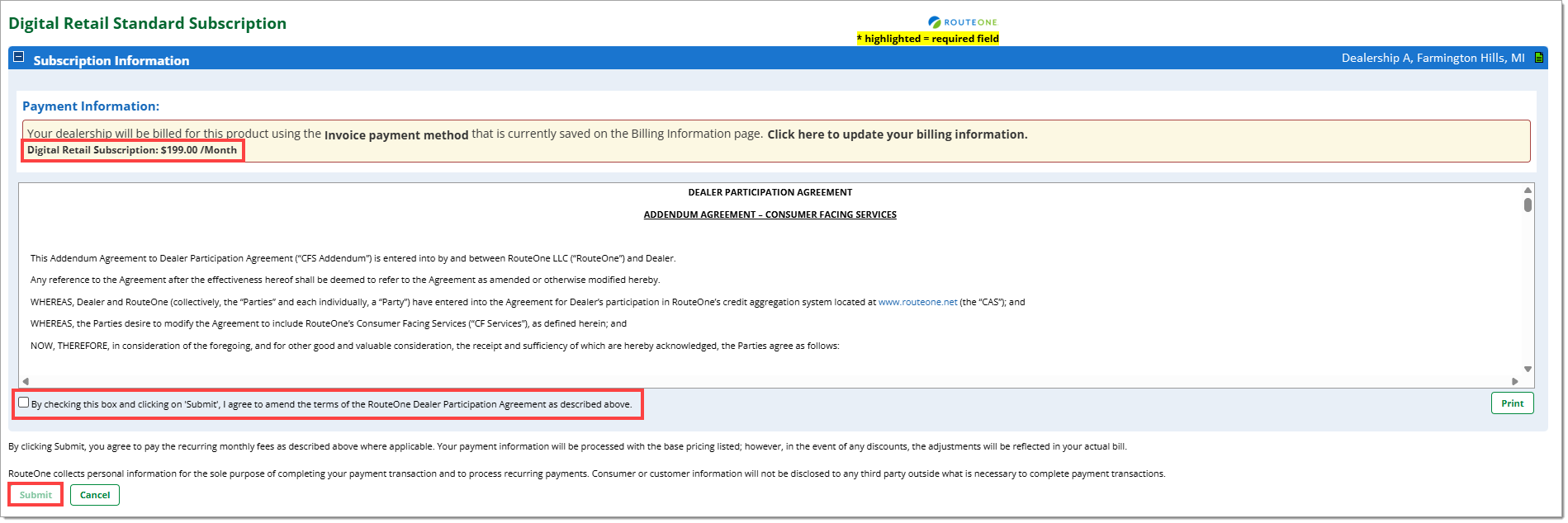Collapse the Subscription Information section
Screen dimensions: 1568x523
[18, 58]
